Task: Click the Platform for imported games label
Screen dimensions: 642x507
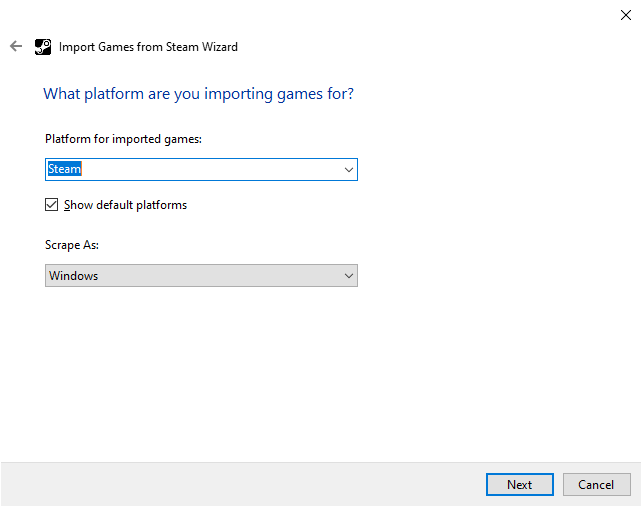Action: tap(123, 139)
